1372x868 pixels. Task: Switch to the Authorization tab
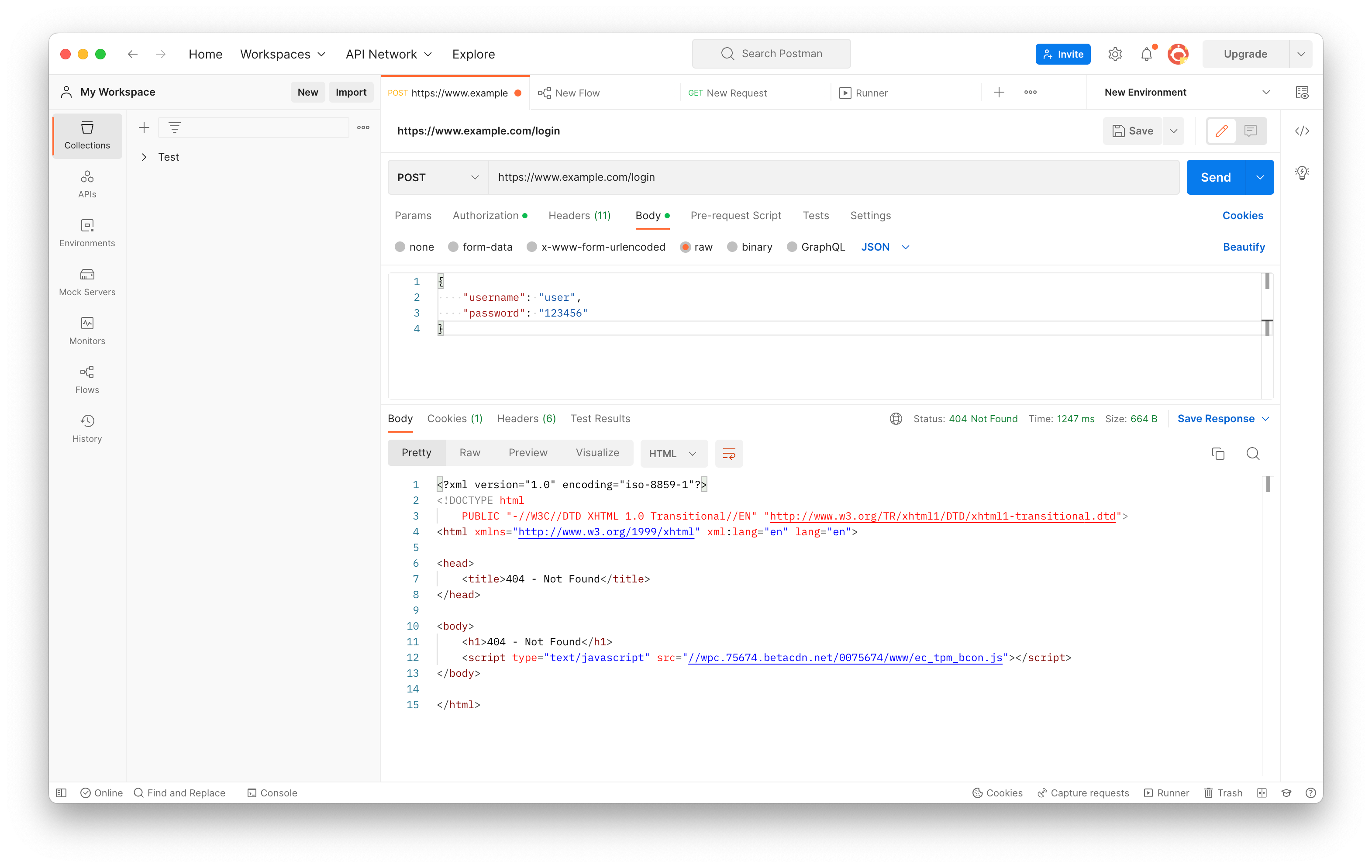click(x=490, y=215)
